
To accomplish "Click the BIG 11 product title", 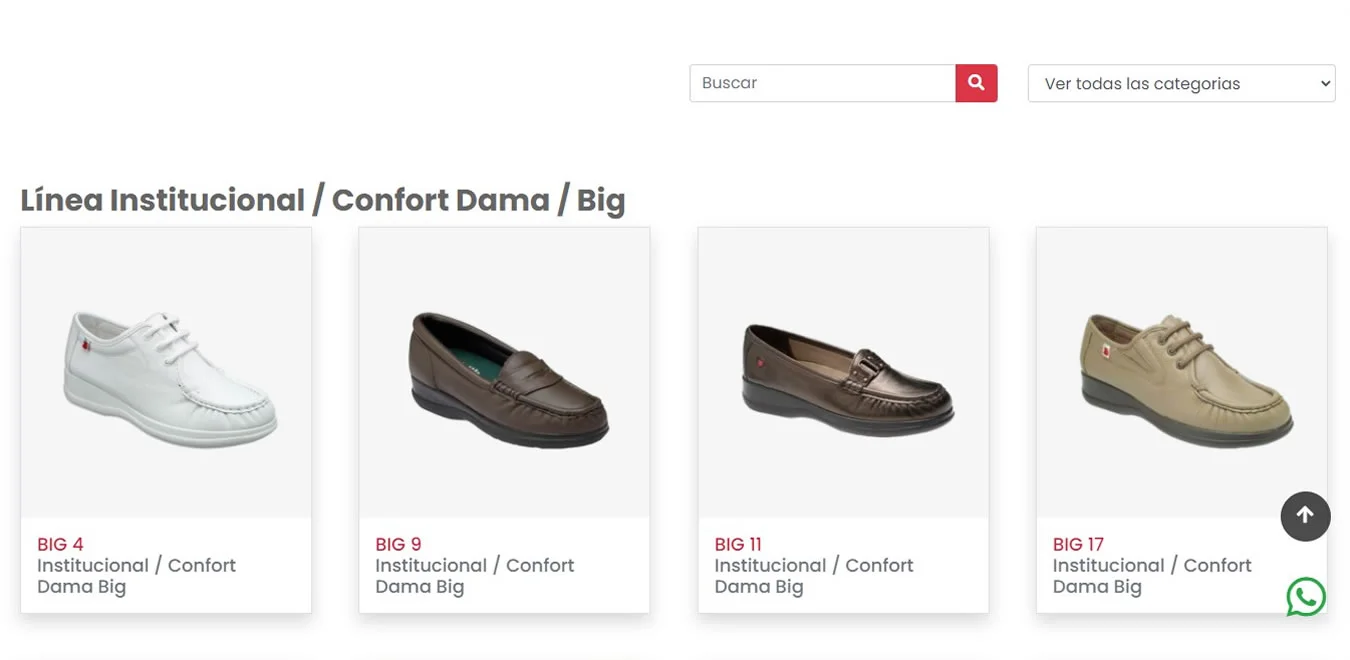I will coord(738,544).
